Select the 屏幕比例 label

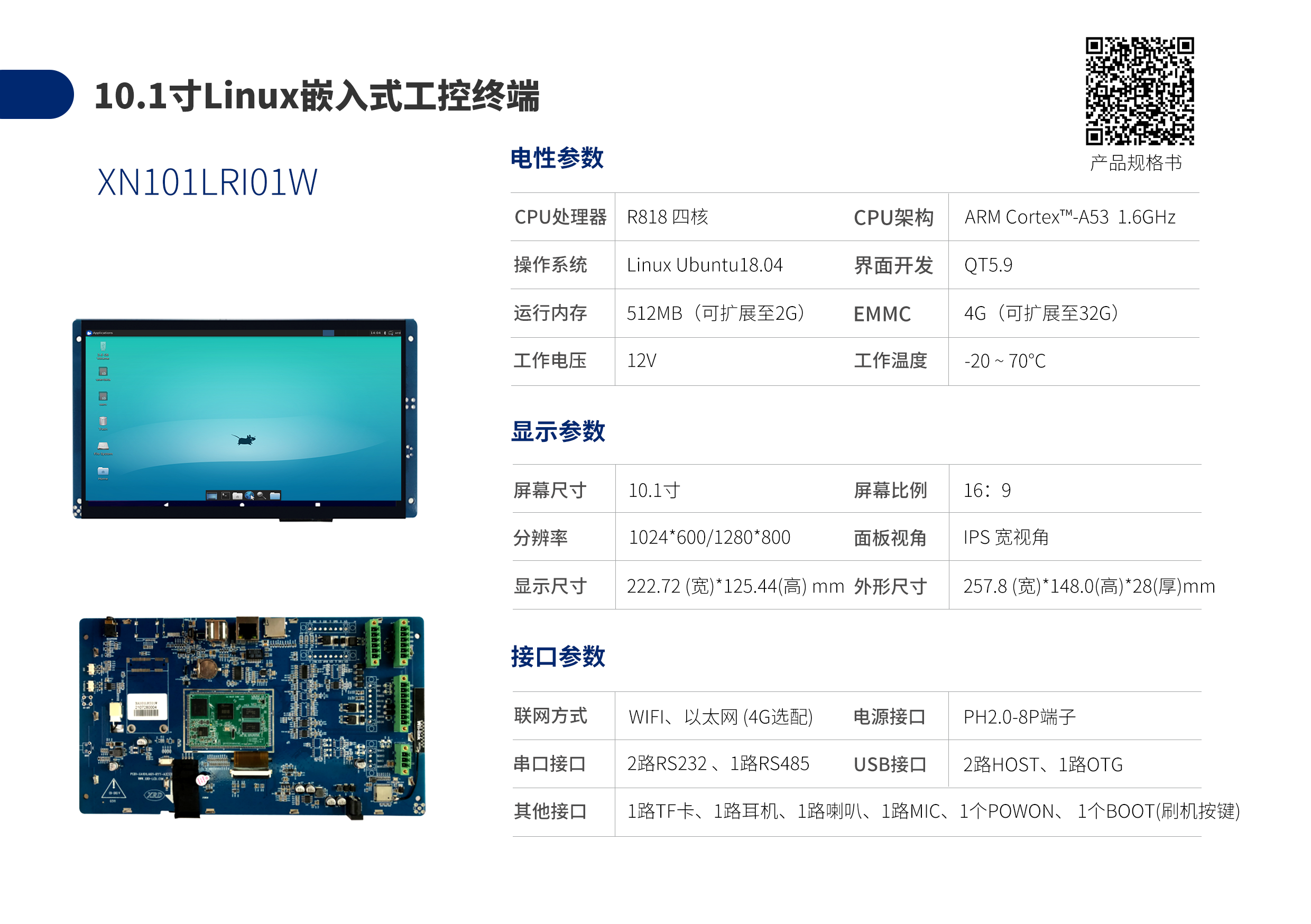tap(890, 491)
